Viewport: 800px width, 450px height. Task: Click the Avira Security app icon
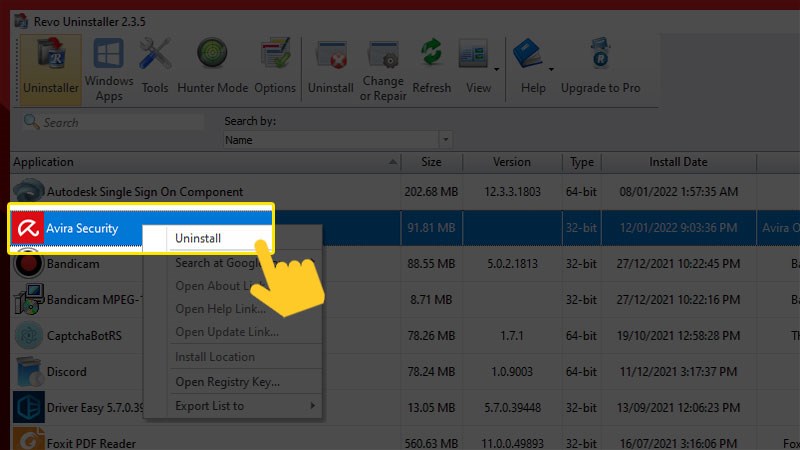28,228
